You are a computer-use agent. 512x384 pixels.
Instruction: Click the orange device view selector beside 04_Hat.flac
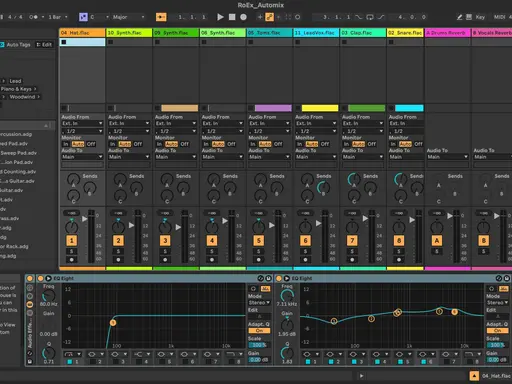474,376
